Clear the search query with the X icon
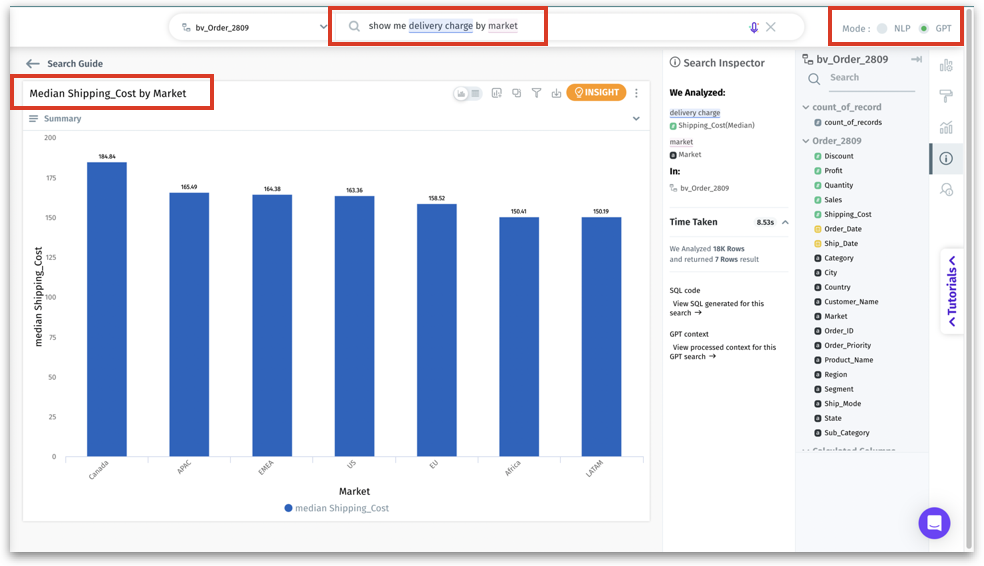The height and width of the screenshot is (566, 984). click(x=771, y=27)
